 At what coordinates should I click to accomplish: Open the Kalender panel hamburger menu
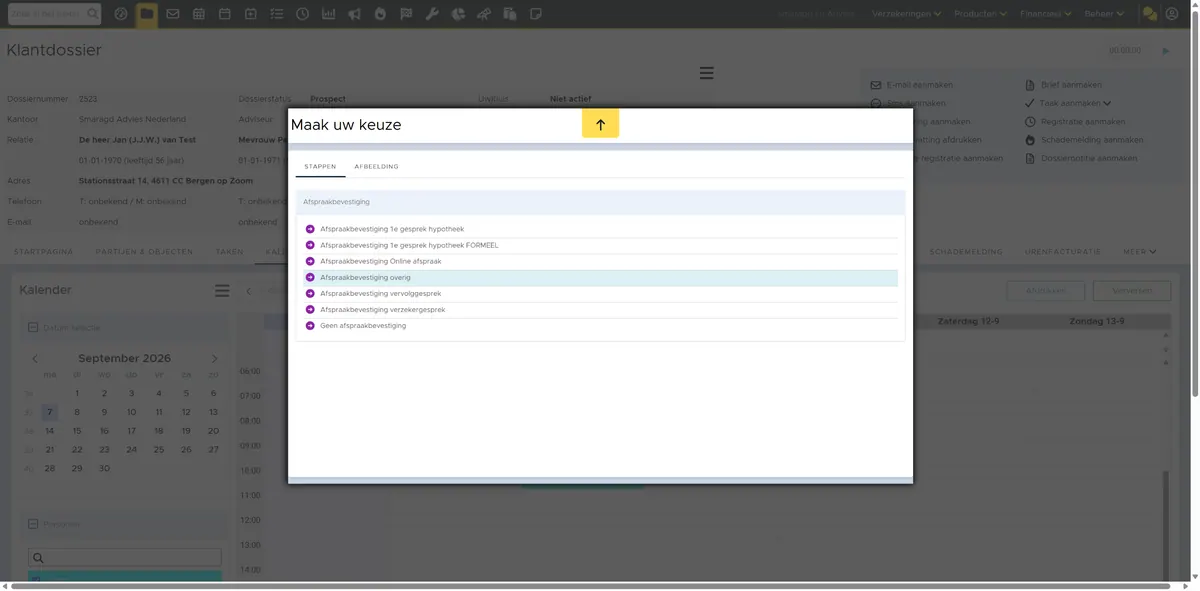(222, 291)
